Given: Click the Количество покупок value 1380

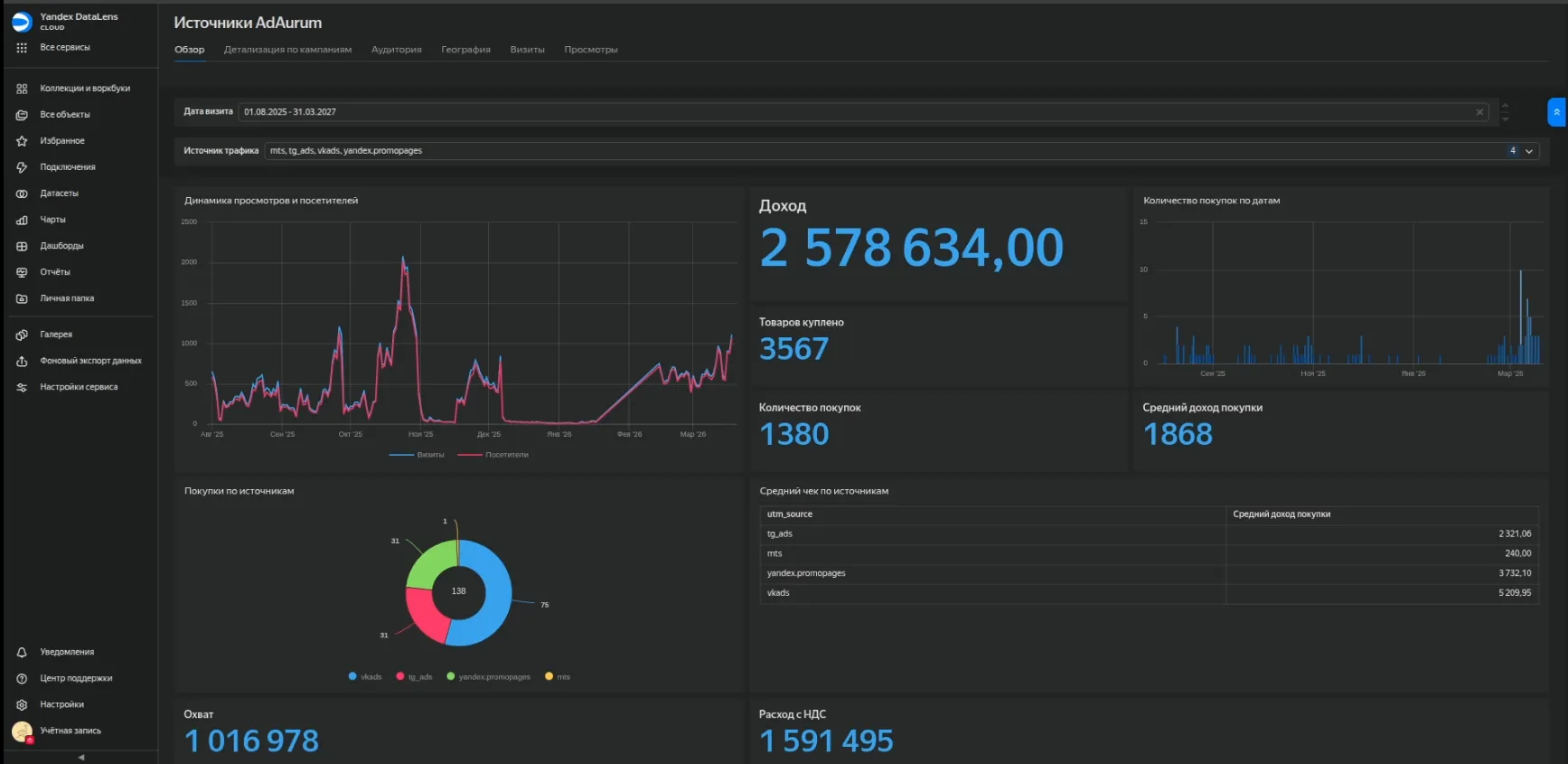Looking at the screenshot, I should coord(793,435).
